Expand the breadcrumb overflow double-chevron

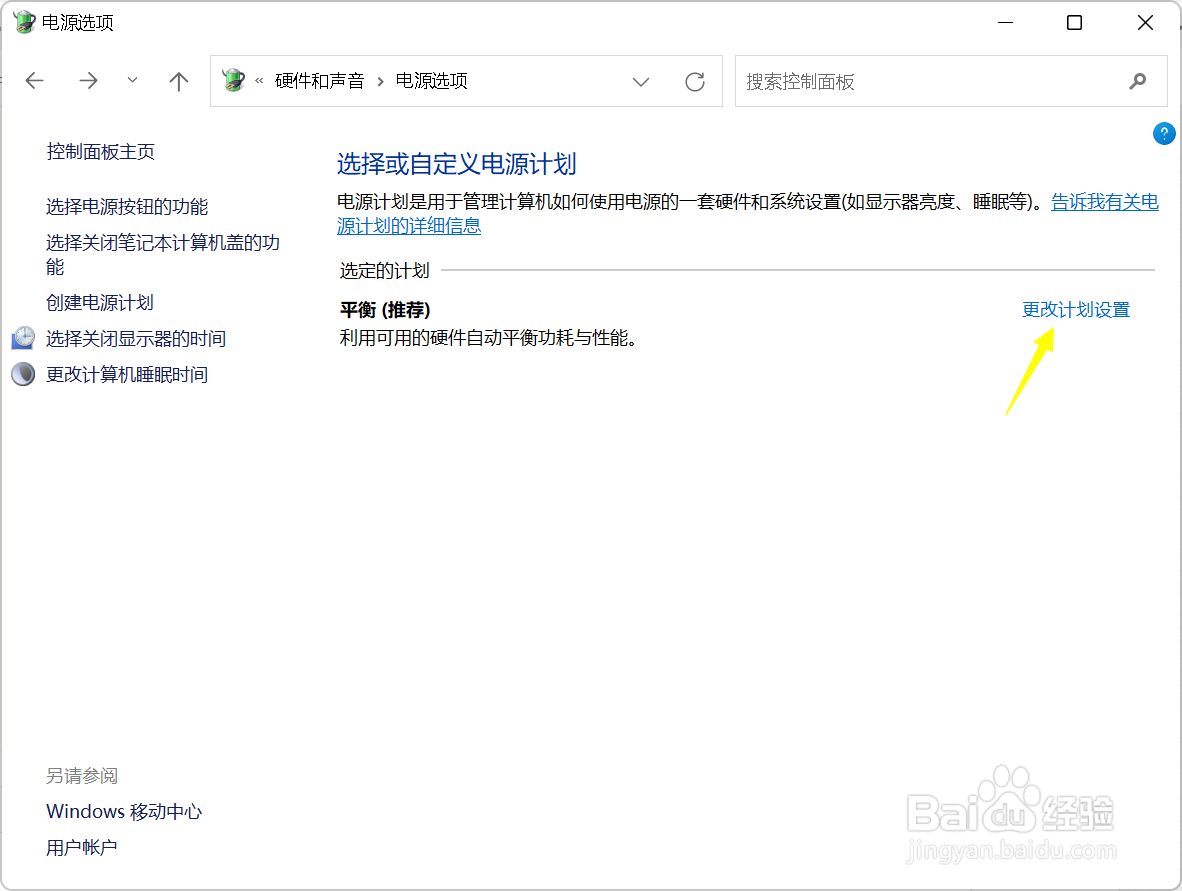pyautogui.click(x=257, y=81)
